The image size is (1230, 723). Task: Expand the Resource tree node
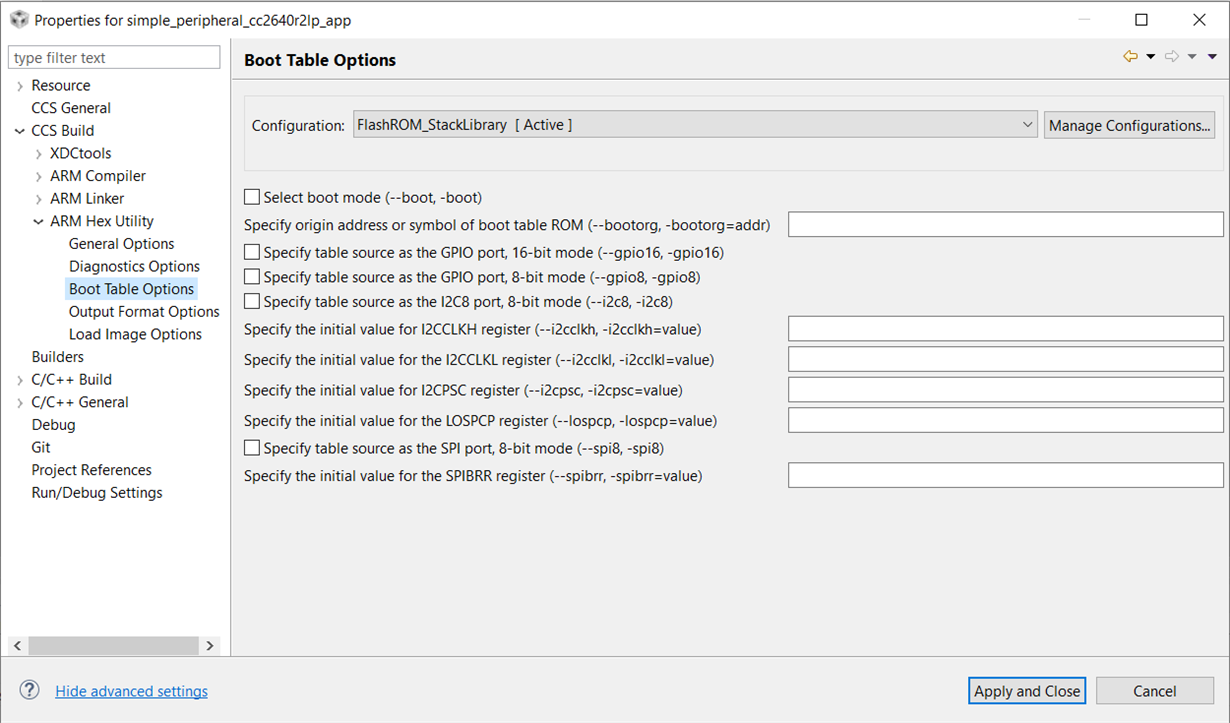click(x=19, y=86)
